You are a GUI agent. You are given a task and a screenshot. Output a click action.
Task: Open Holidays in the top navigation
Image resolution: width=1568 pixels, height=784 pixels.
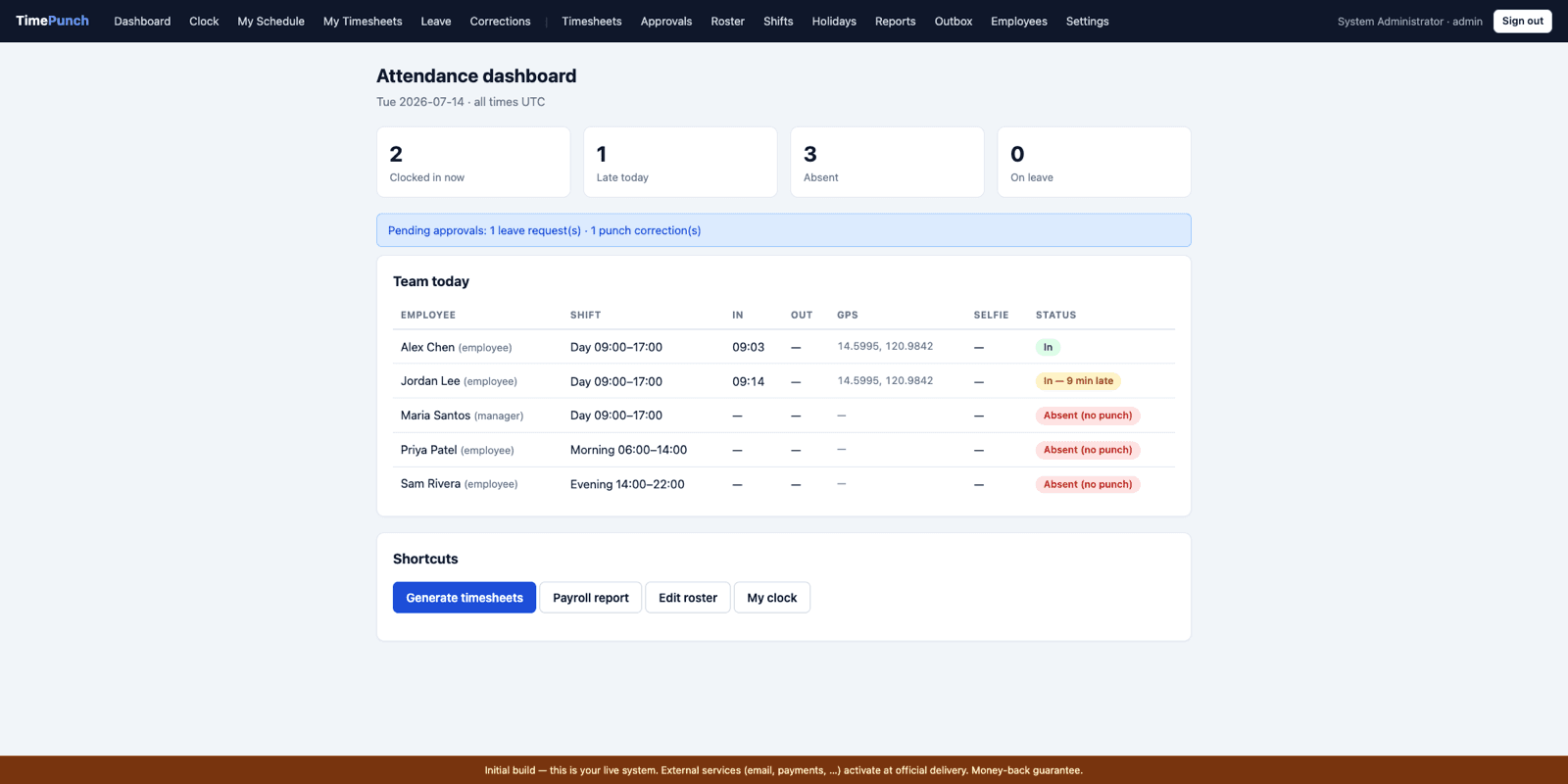tap(834, 22)
